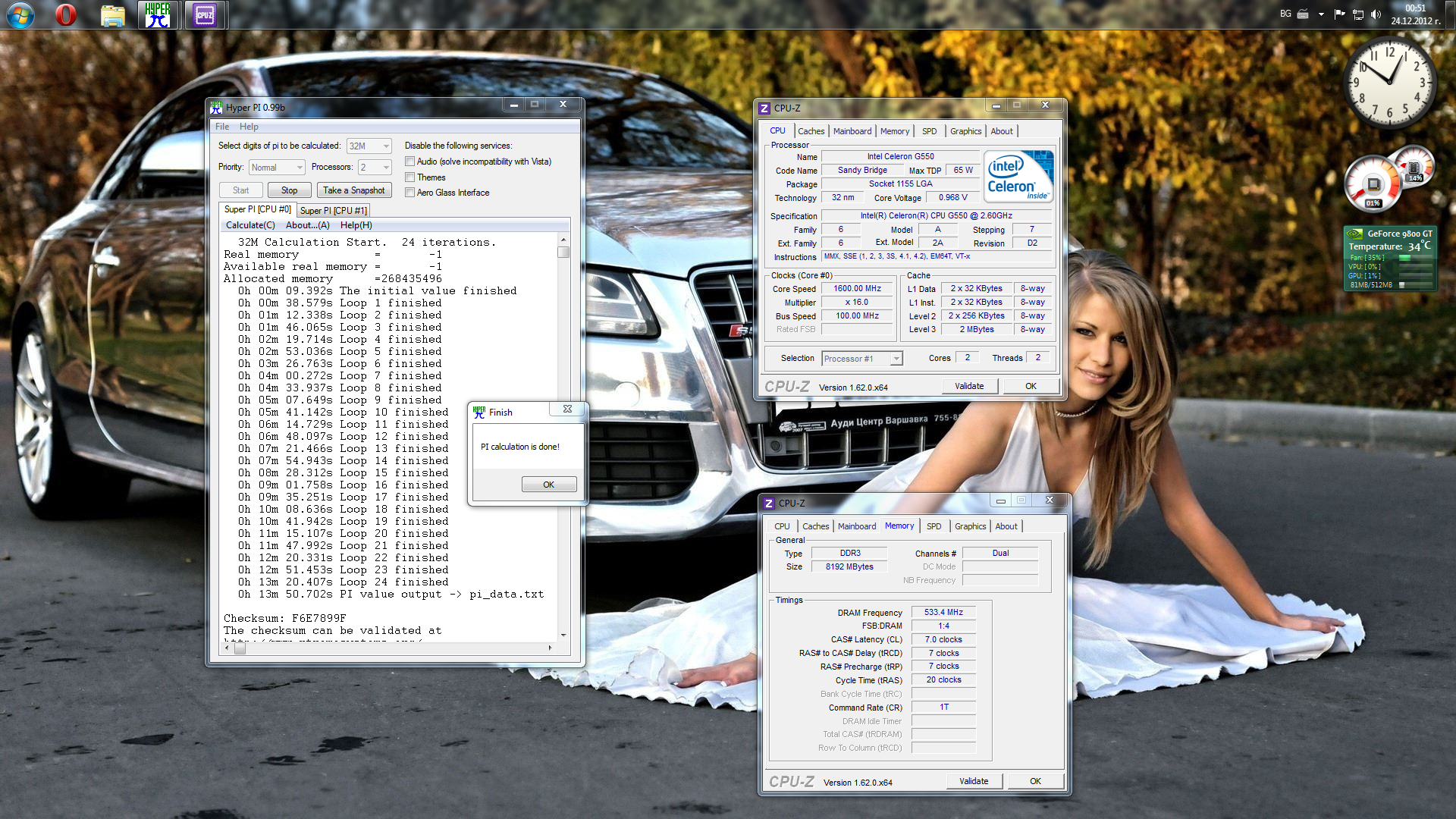Click the analog clock desktop gadget
The width and height of the screenshot is (1456, 819).
tap(1389, 82)
